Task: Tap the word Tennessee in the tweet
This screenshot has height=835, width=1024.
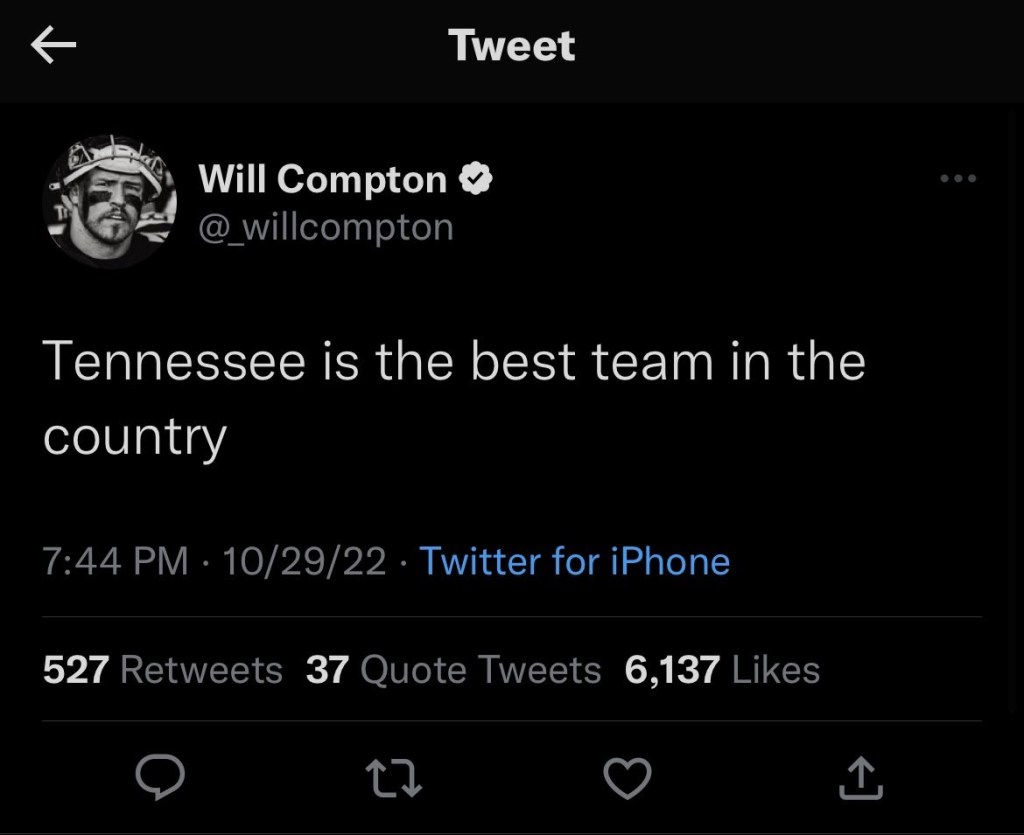Action: pos(174,361)
